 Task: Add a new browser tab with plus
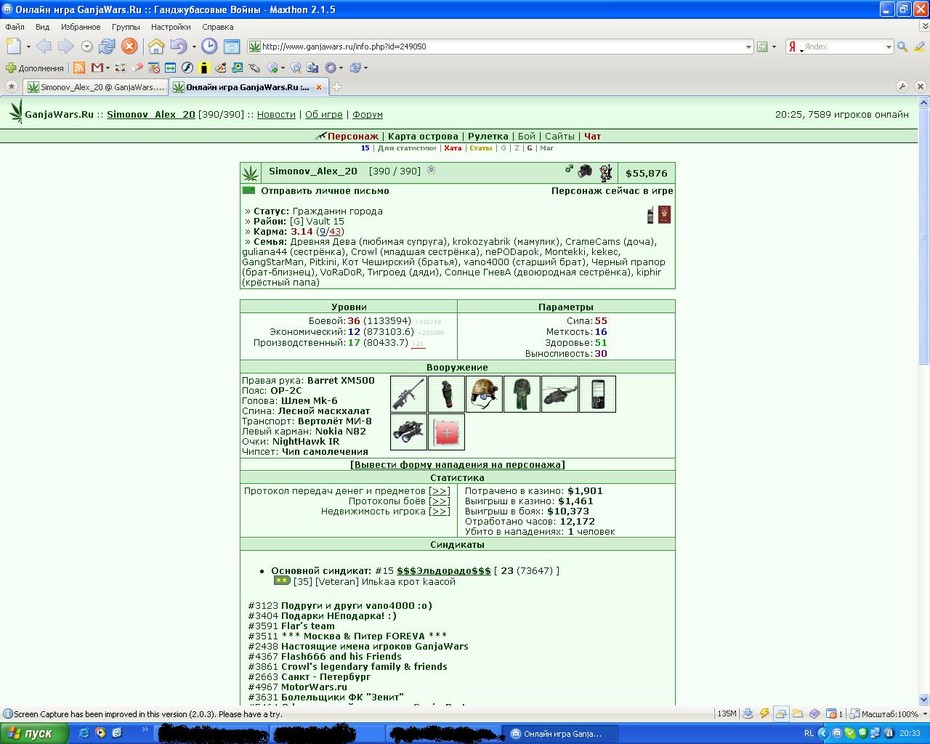tap(336, 87)
